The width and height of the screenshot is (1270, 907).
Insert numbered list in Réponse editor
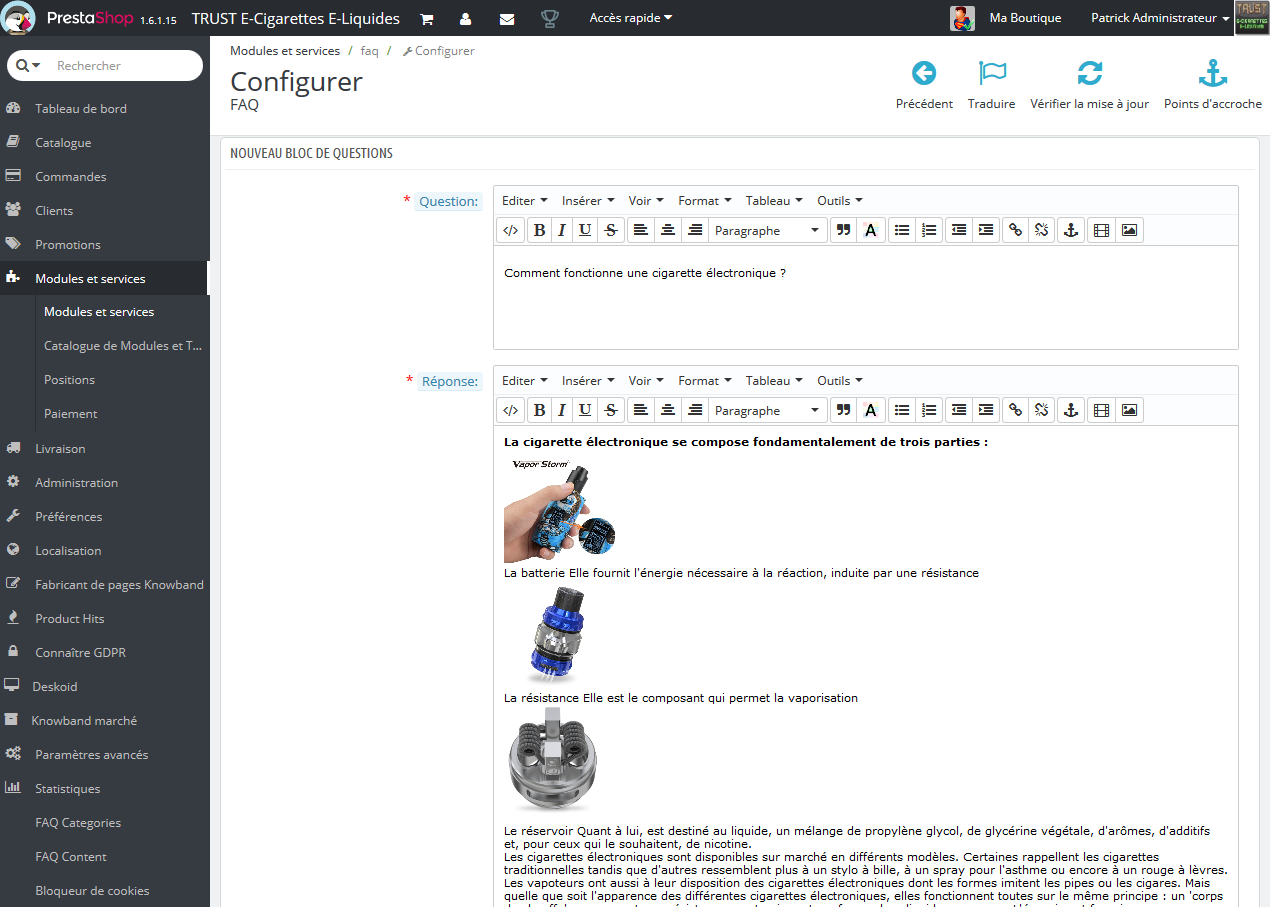(x=929, y=410)
